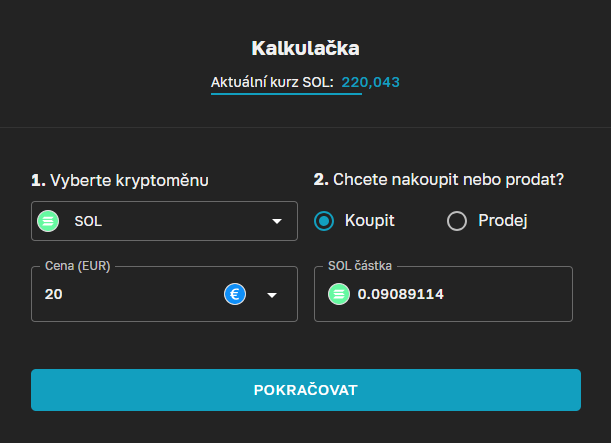The width and height of the screenshot is (611, 443).
Task: Click the "SOL částka" field caption
Action: 360,267
